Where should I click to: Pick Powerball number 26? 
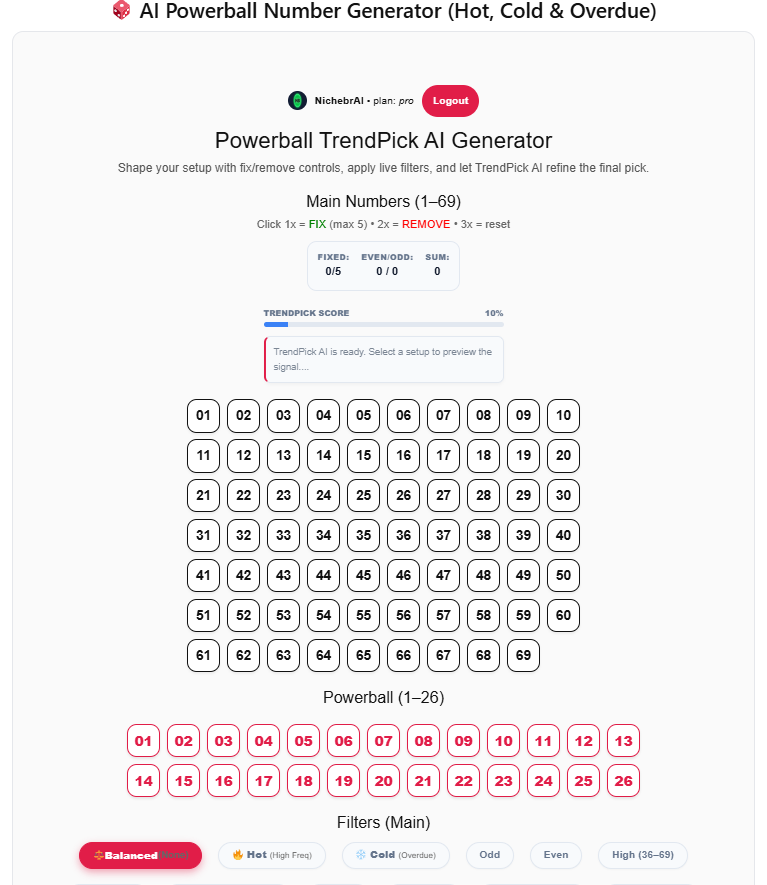pyautogui.click(x=623, y=780)
